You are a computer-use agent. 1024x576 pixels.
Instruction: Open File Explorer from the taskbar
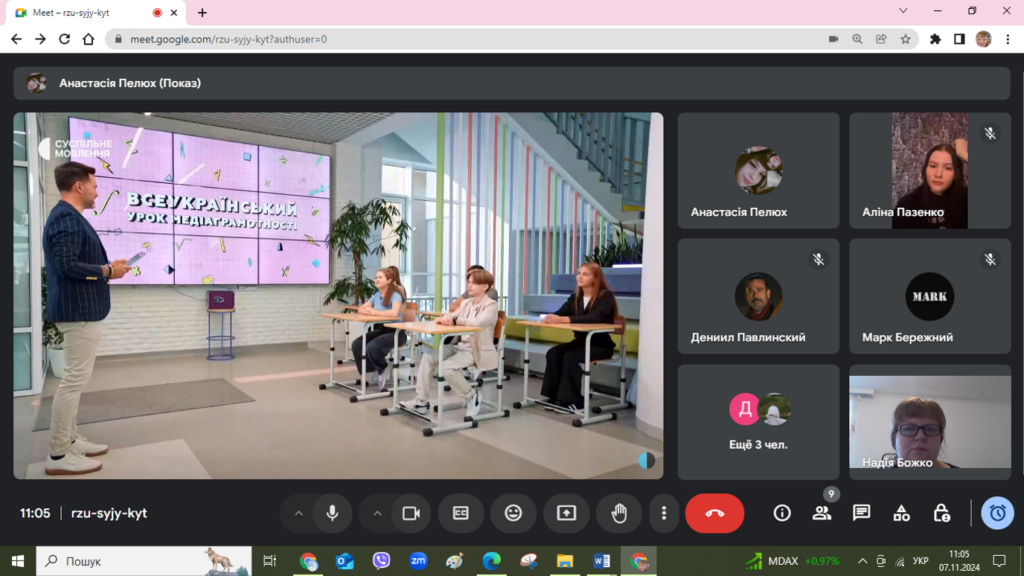click(x=565, y=561)
